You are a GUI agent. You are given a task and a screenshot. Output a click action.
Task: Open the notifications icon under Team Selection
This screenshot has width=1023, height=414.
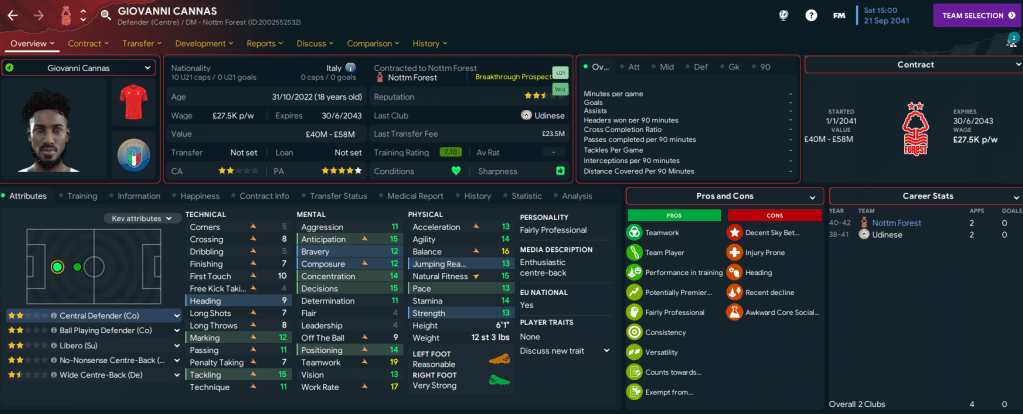coord(1010,40)
